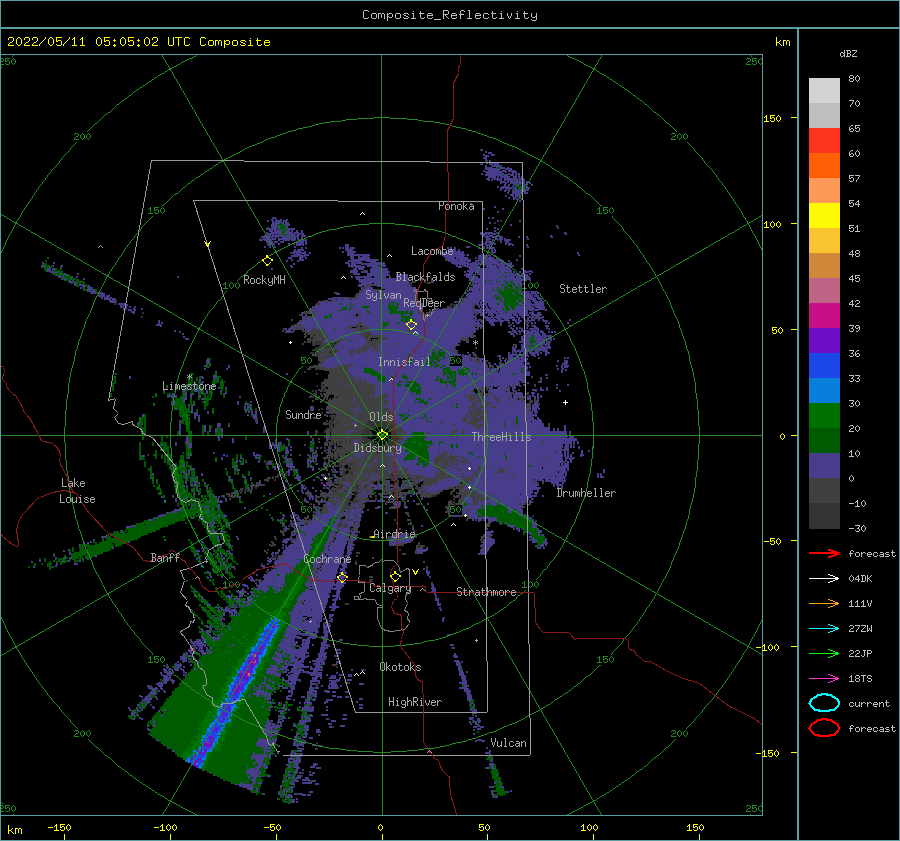Image resolution: width=900 pixels, height=841 pixels.
Task: Select the slate purple 0-10 dBZ swatch
Action: point(824,466)
